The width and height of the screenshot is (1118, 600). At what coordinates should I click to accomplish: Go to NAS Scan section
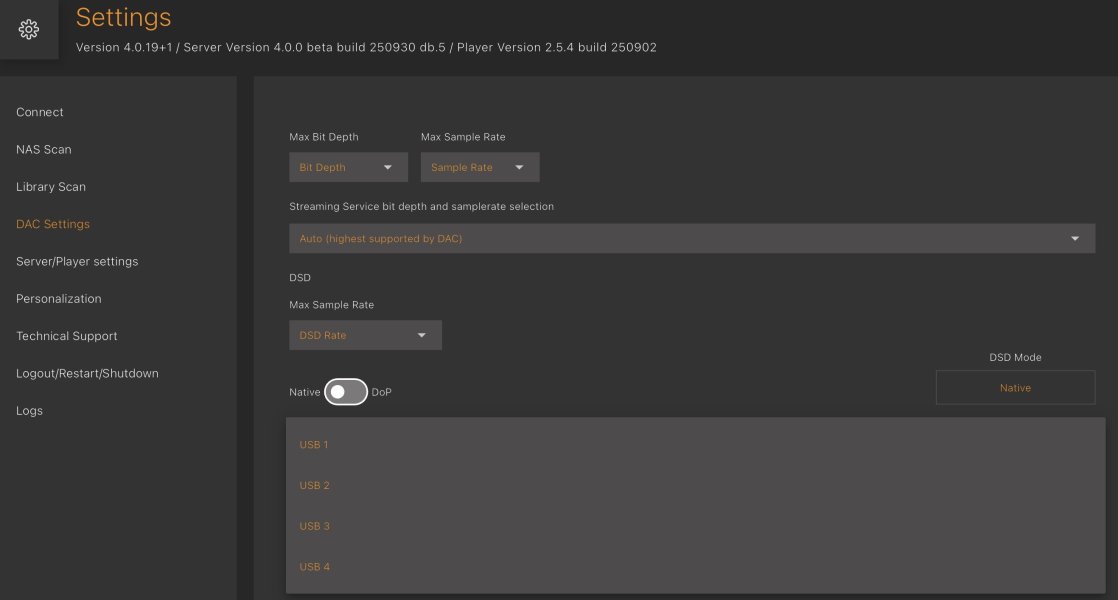(44, 149)
